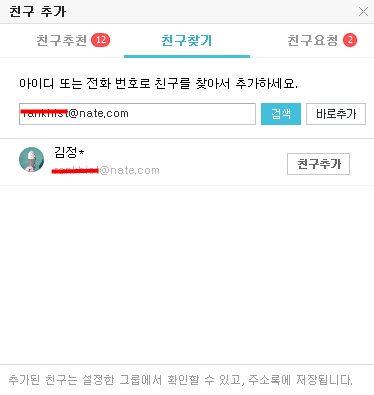This screenshot has height=395, width=374.
Task: Click the red 2 badge on 친구요청
Action: coord(350,40)
